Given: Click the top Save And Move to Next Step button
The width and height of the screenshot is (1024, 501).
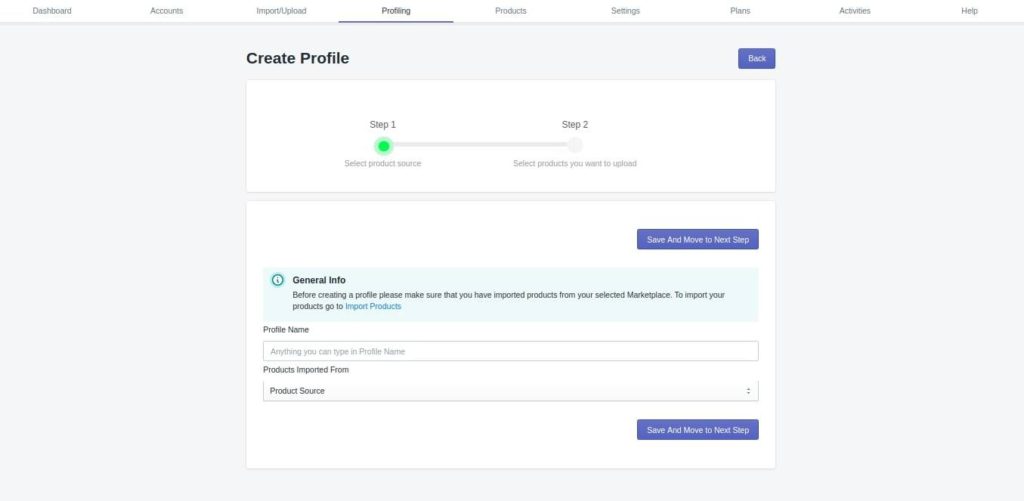Looking at the screenshot, I should click(697, 239).
